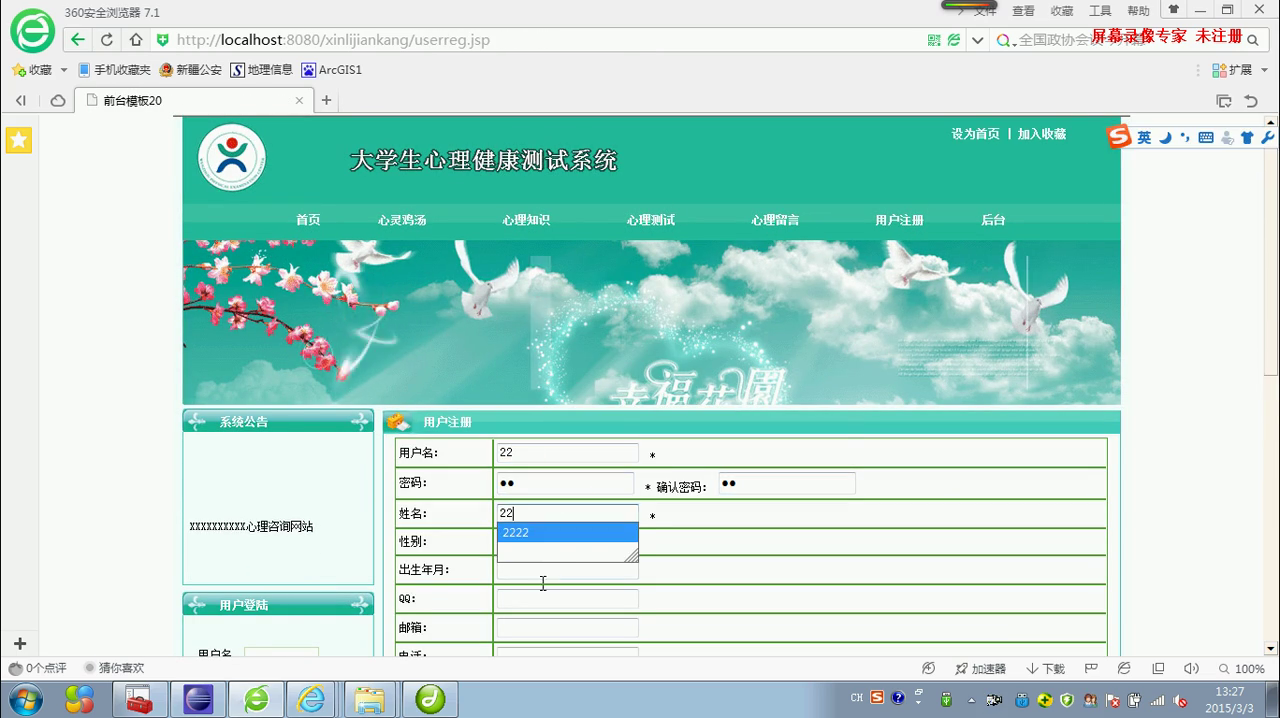1280x718 pixels.
Task: Click the tab-list back icon left of cloud
Action: [x=21, y=100]
